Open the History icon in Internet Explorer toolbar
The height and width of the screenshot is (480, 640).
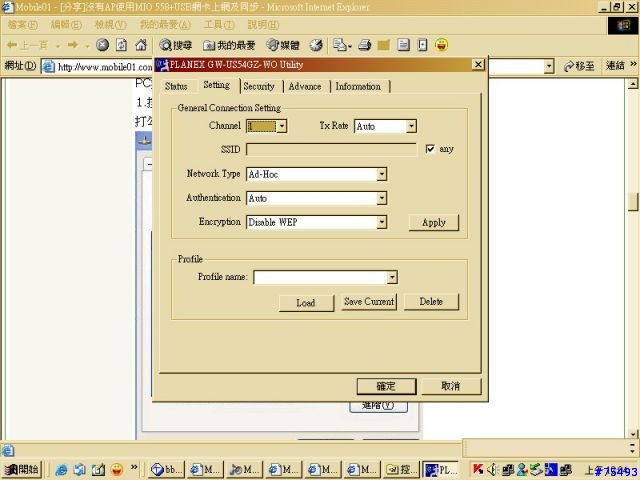[x=316, y=45]
